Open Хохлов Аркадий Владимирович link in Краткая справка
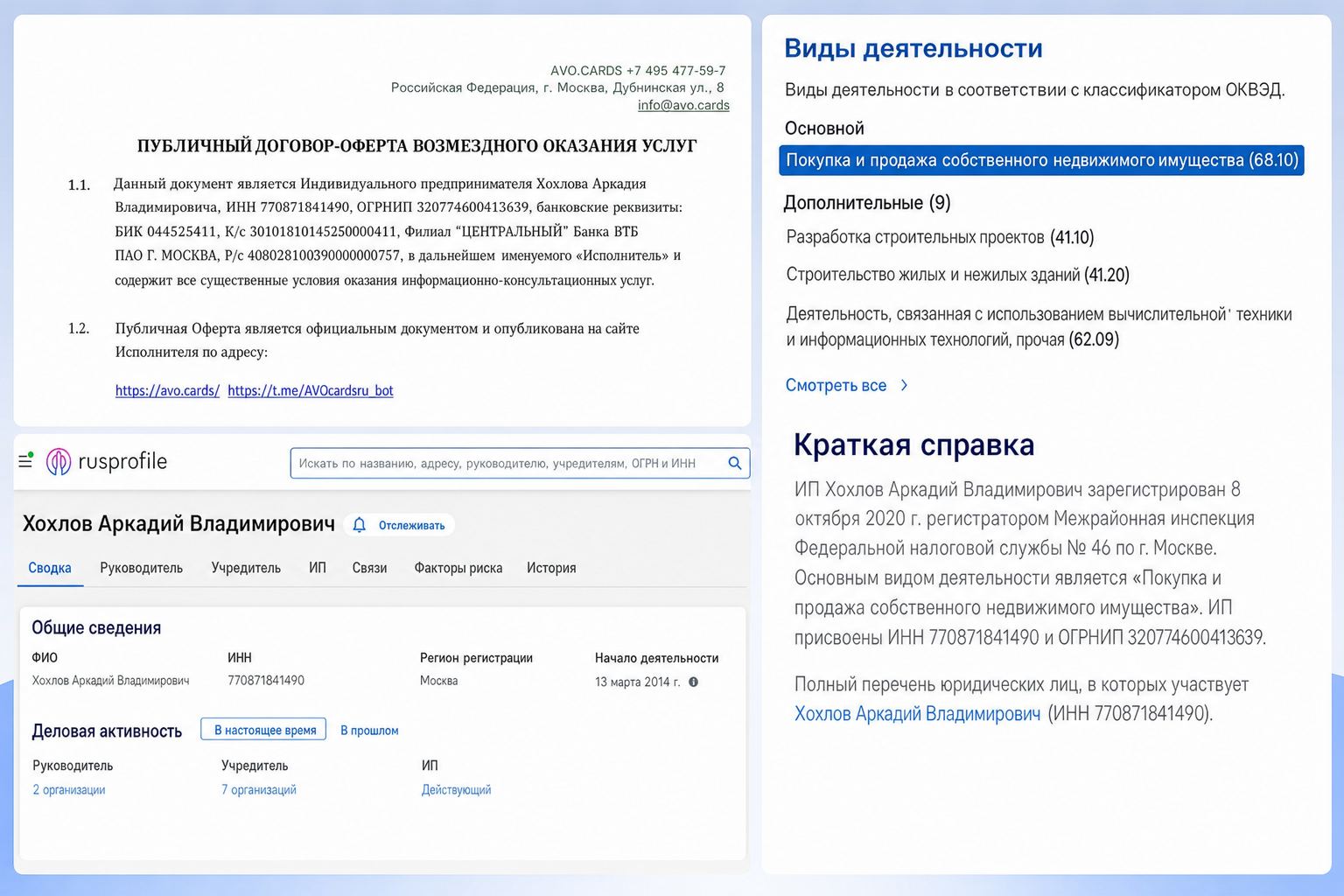 [917, 714]
